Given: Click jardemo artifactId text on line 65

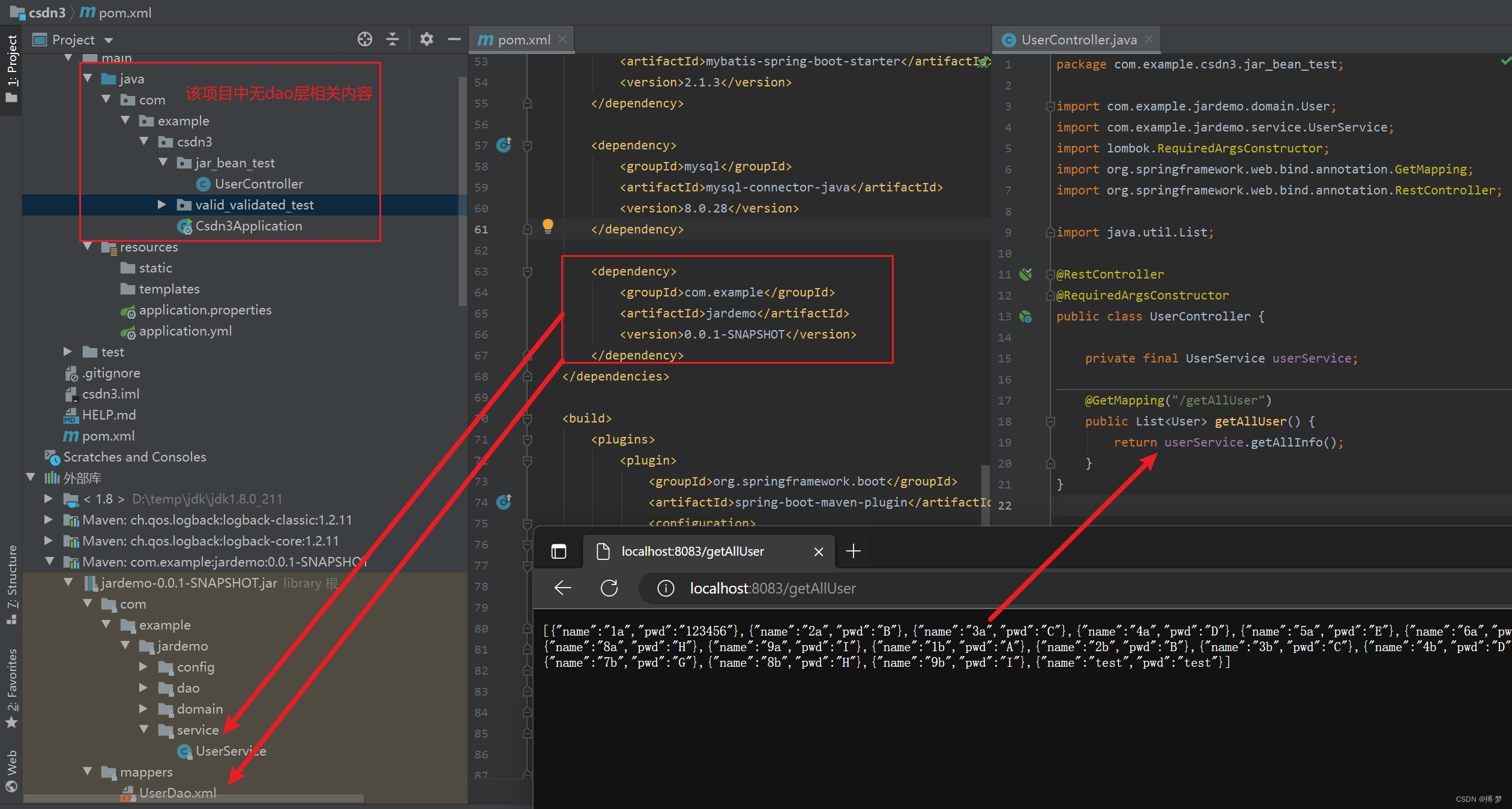Looking at the screenshot, I should coord(731,313).
